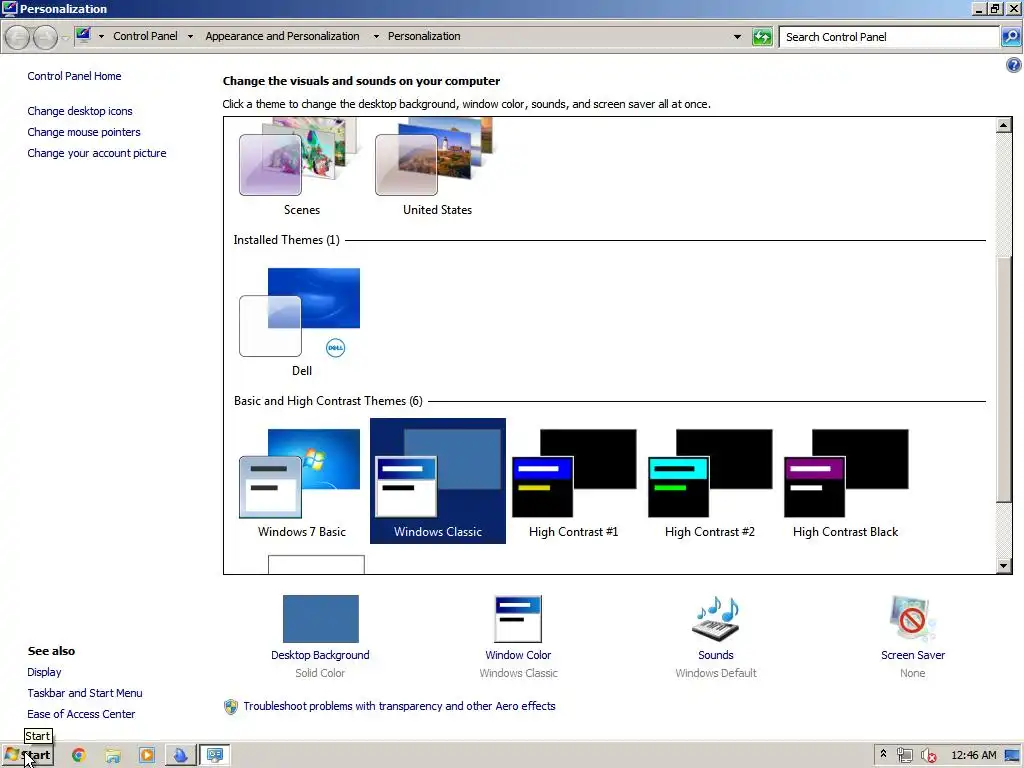The height and width of the screenshot is (768, 1024).
Task: Select the United States theme
Action: click(x=437, y=167)
